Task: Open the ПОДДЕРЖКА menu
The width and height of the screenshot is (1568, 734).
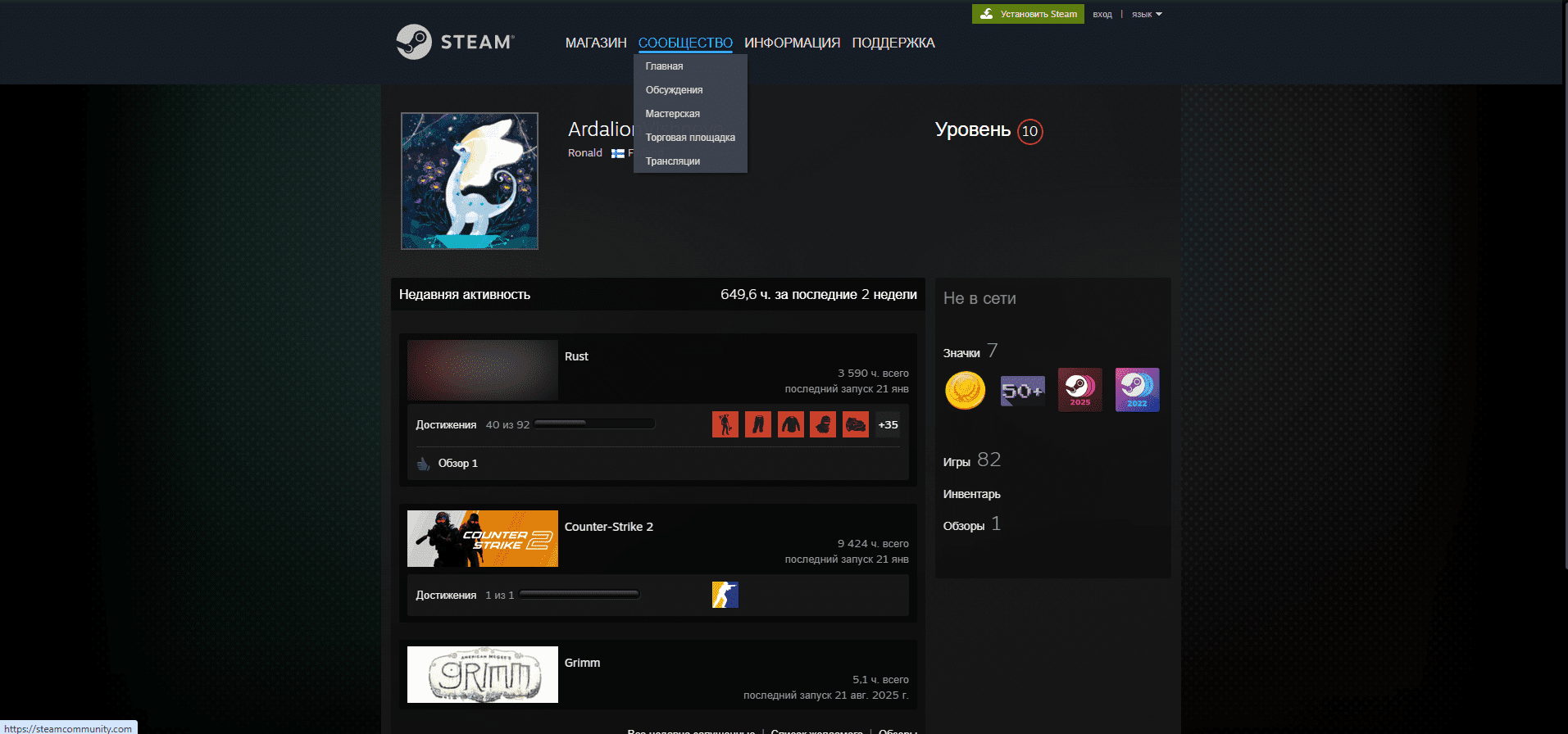Action: (x=893, y=43)
